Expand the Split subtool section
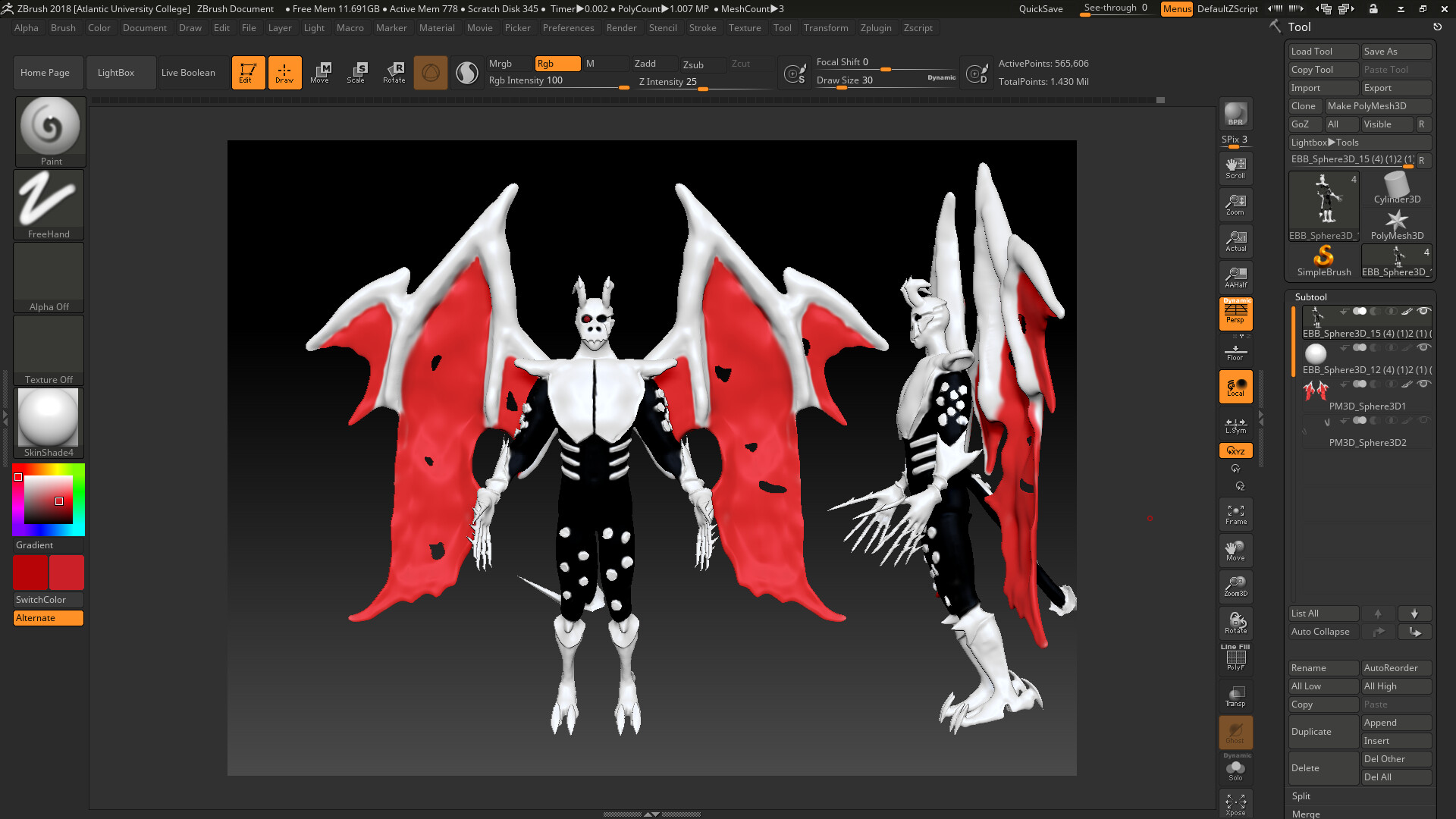Image resolution: width=1456 pixels, height=819 pixels. [1301, 796]
